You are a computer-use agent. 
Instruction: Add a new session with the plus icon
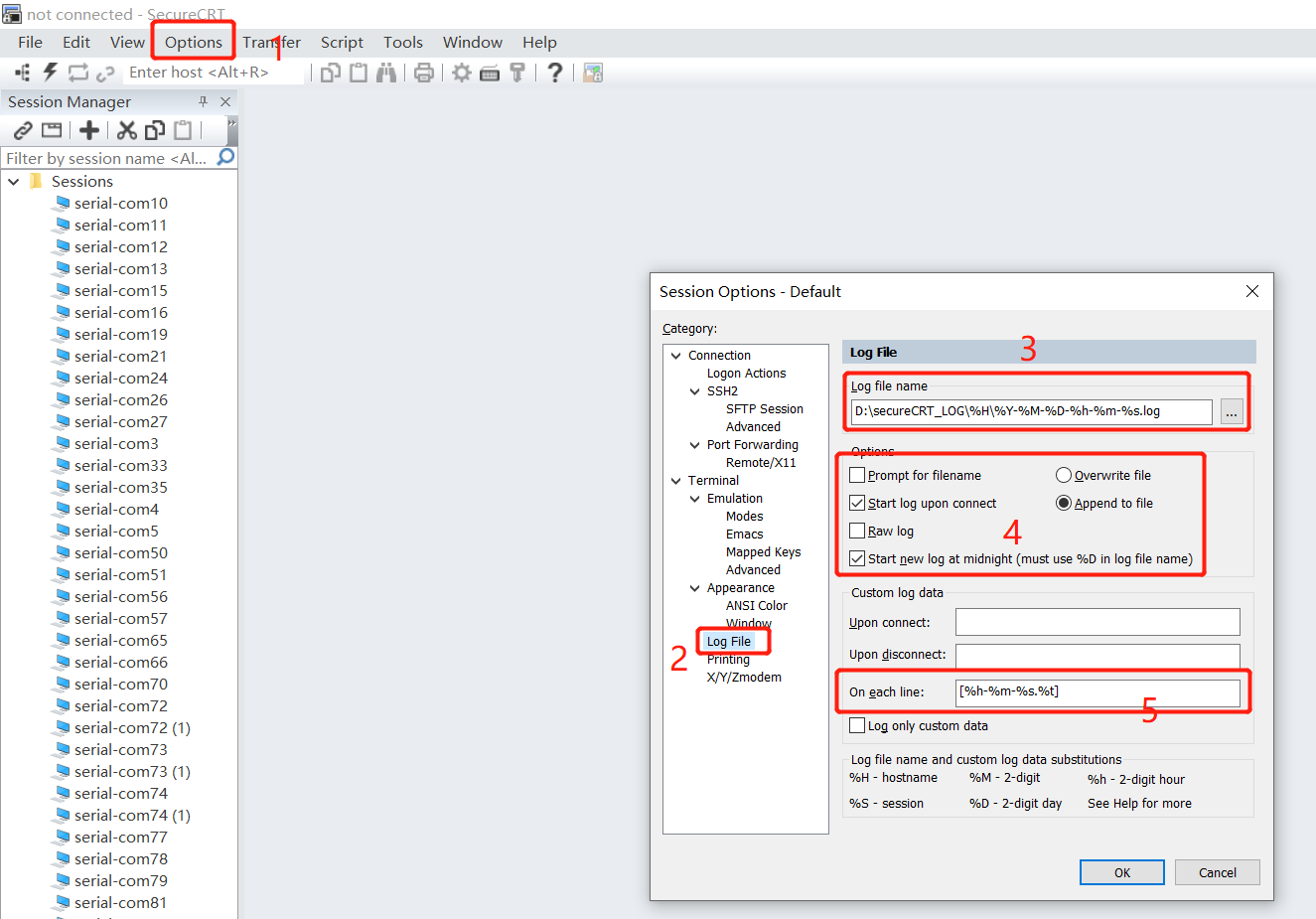pos(89,130)
